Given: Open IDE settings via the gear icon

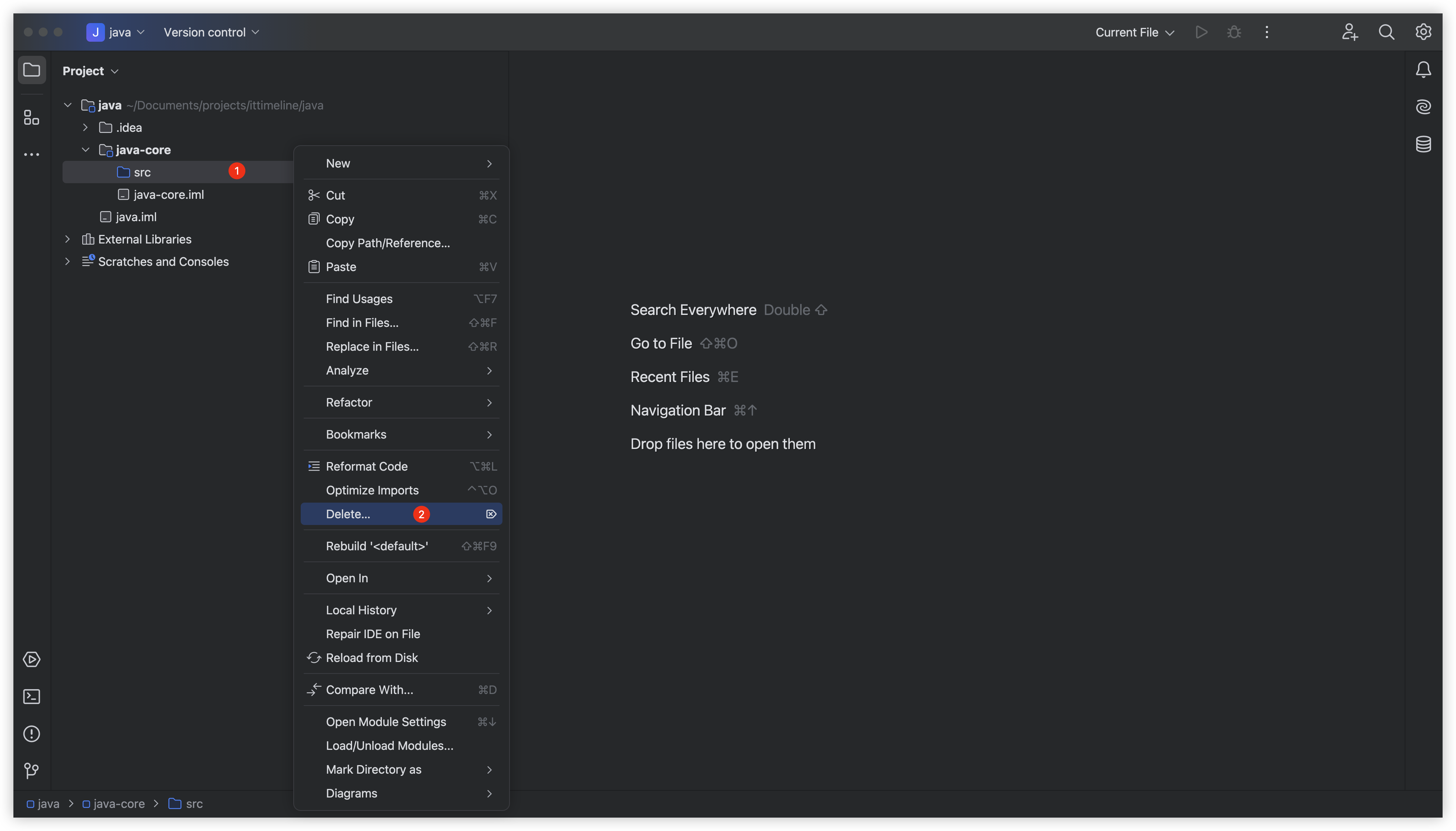Looking at the screenshot, I should tap(1423, 32).
